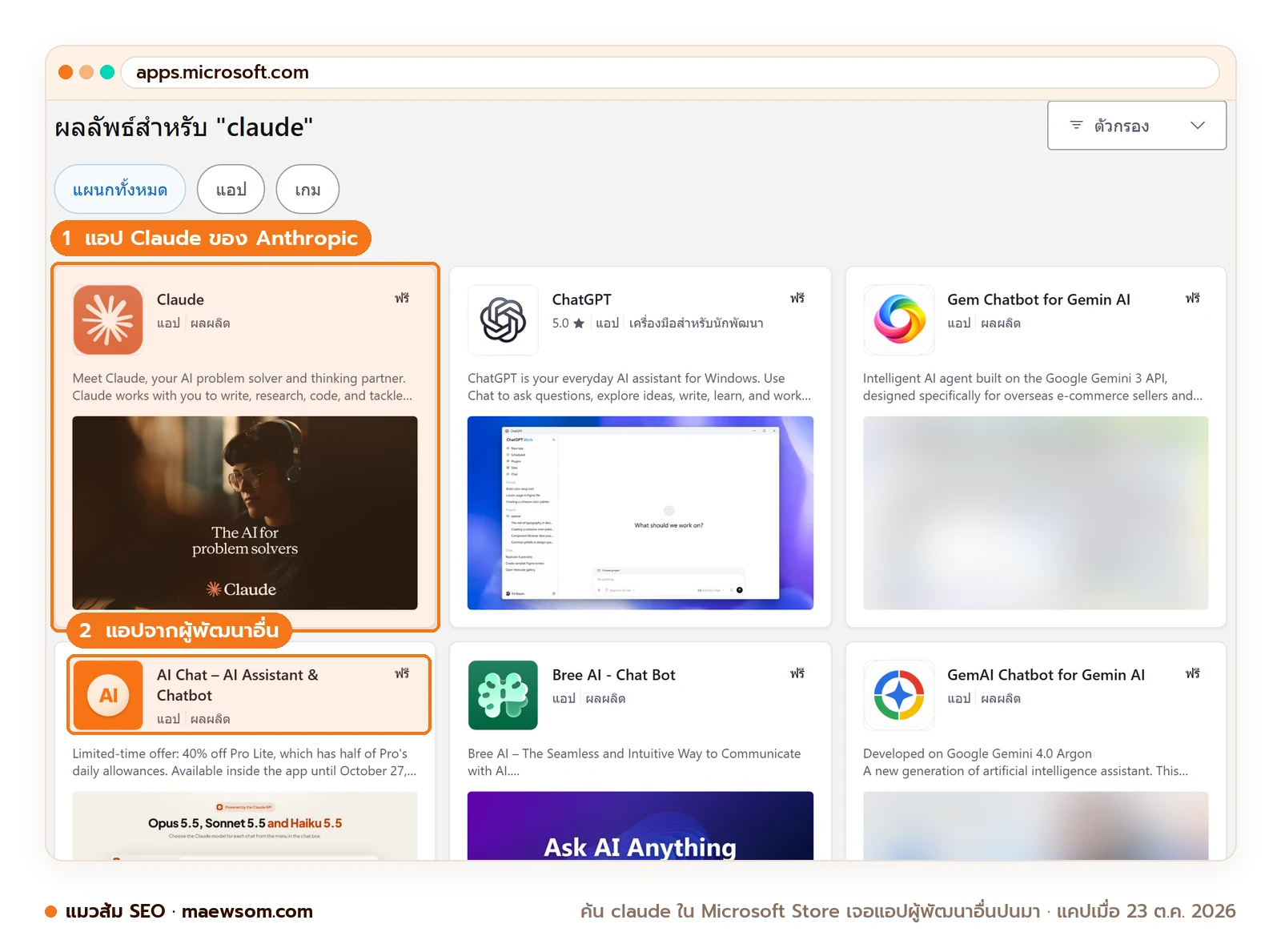Click ChatGPT's เครื่องมือสำหรับนักพัฒนา category label

696,323
